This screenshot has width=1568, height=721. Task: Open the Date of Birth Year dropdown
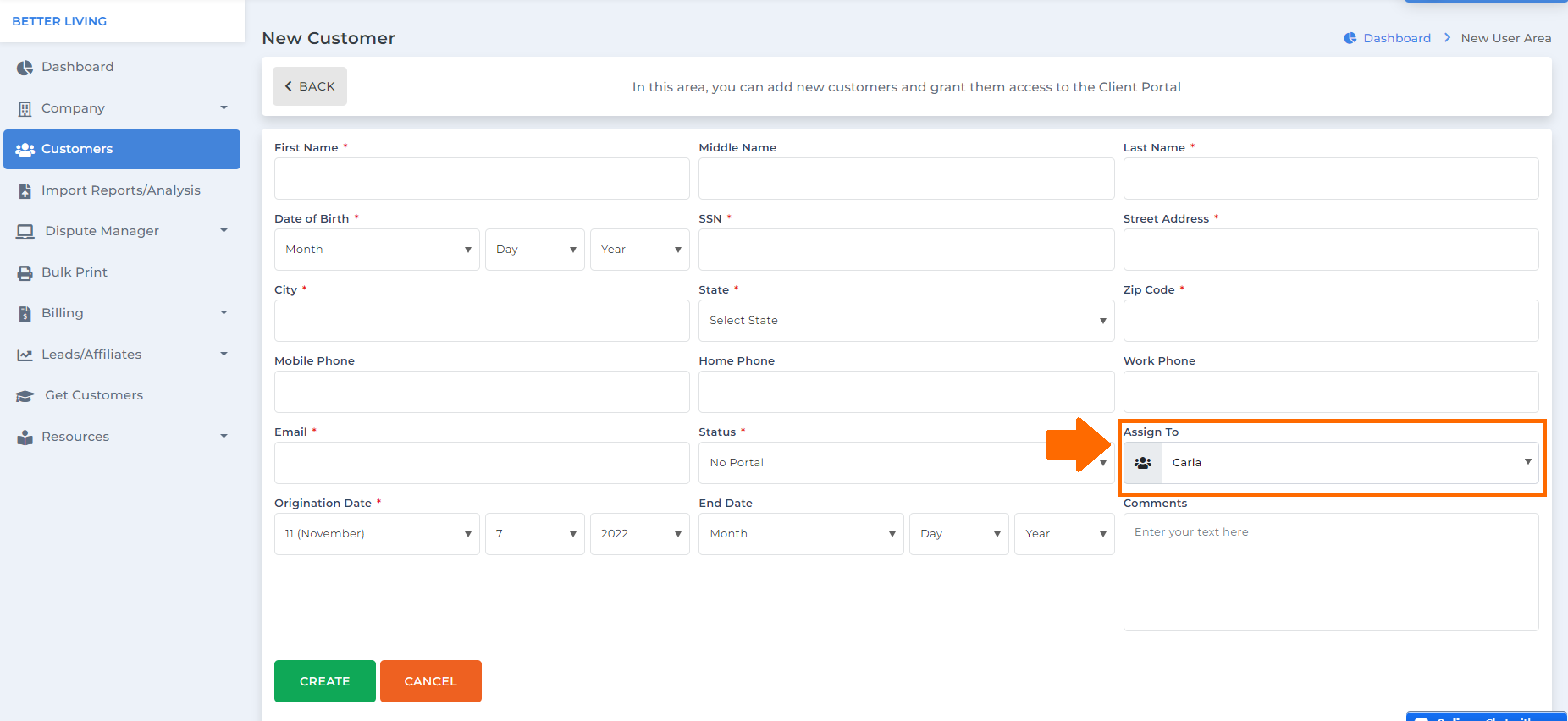pos(640,250)
